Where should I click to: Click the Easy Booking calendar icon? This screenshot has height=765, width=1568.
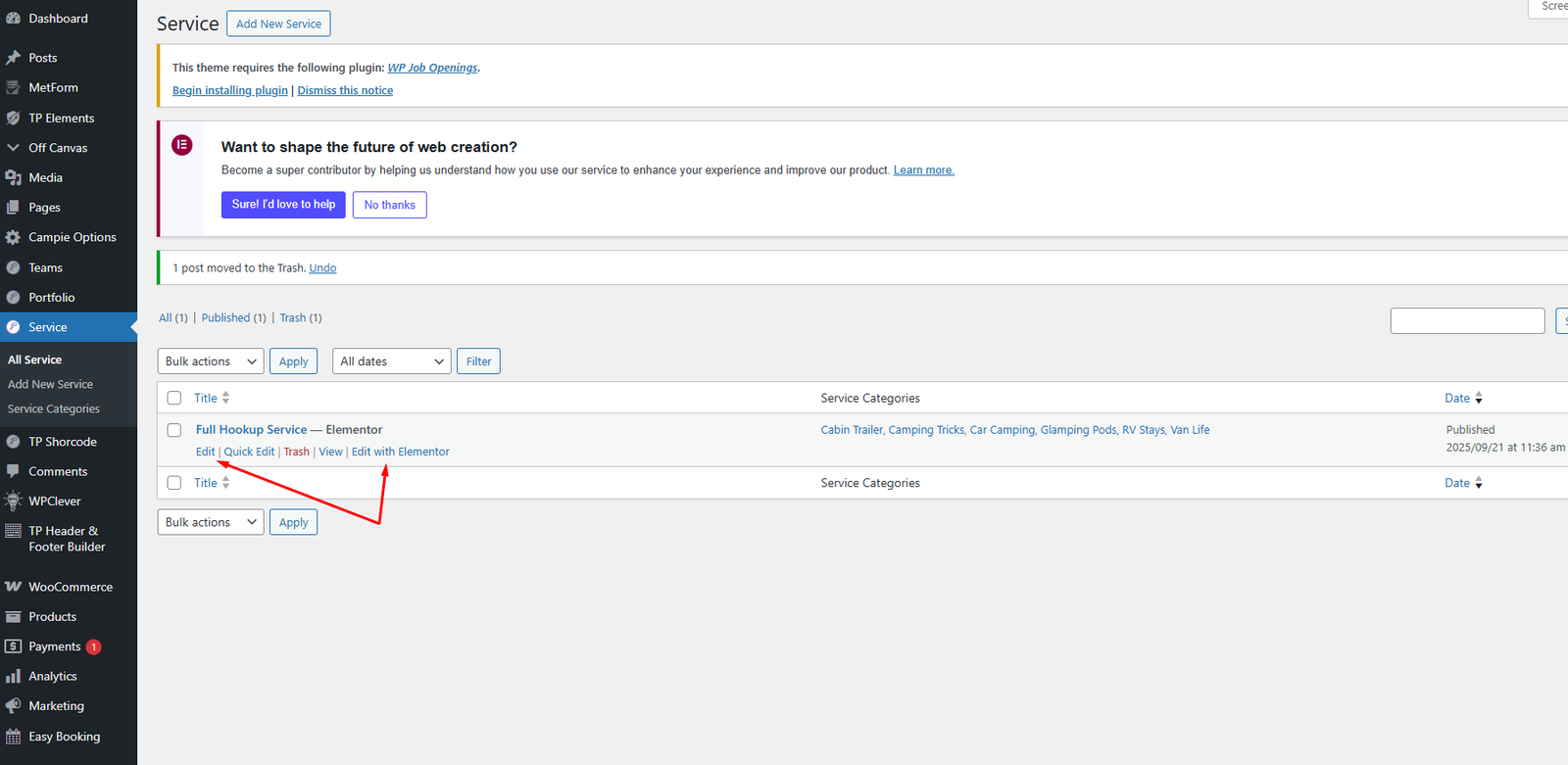pyautogui.click(x=13, y=737)
